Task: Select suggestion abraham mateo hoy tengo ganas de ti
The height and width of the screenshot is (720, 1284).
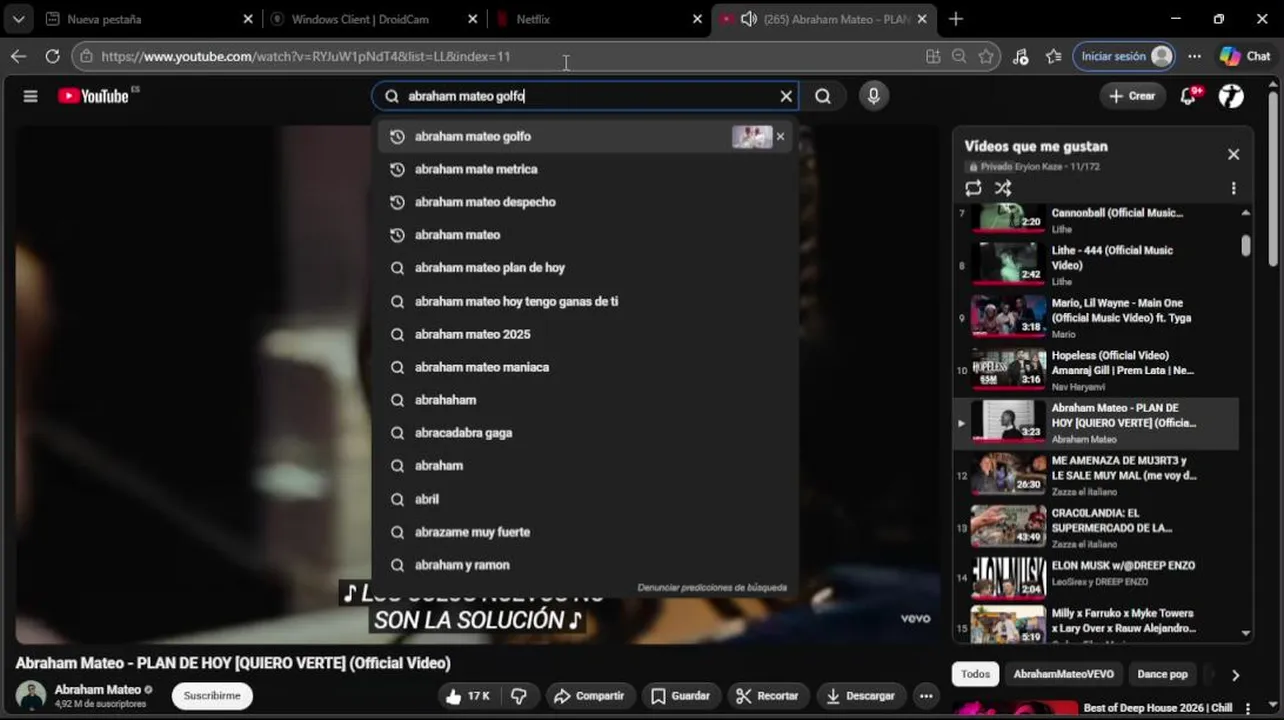Action: [585, 301]
